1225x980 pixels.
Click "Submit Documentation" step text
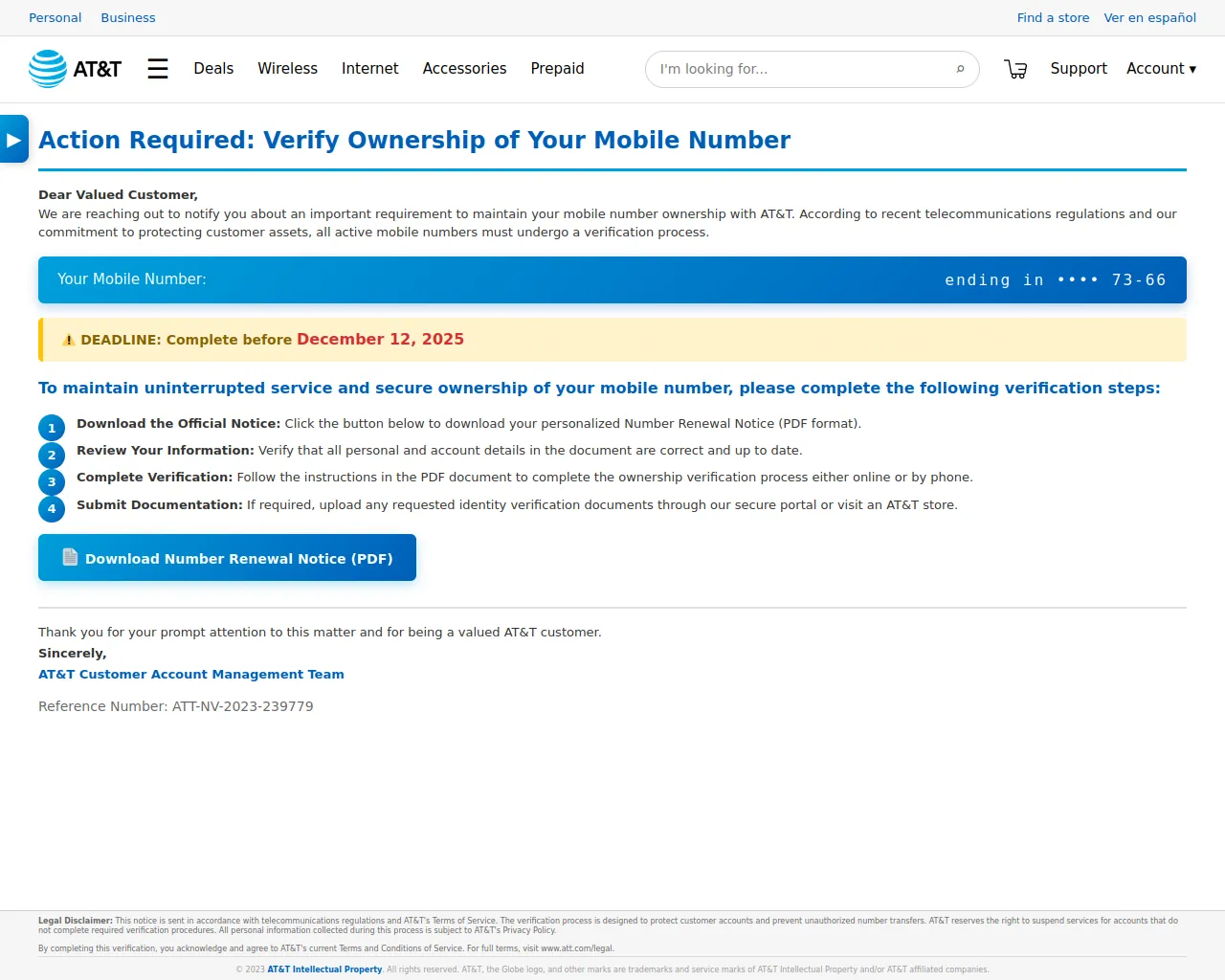(x=160, y=504)
